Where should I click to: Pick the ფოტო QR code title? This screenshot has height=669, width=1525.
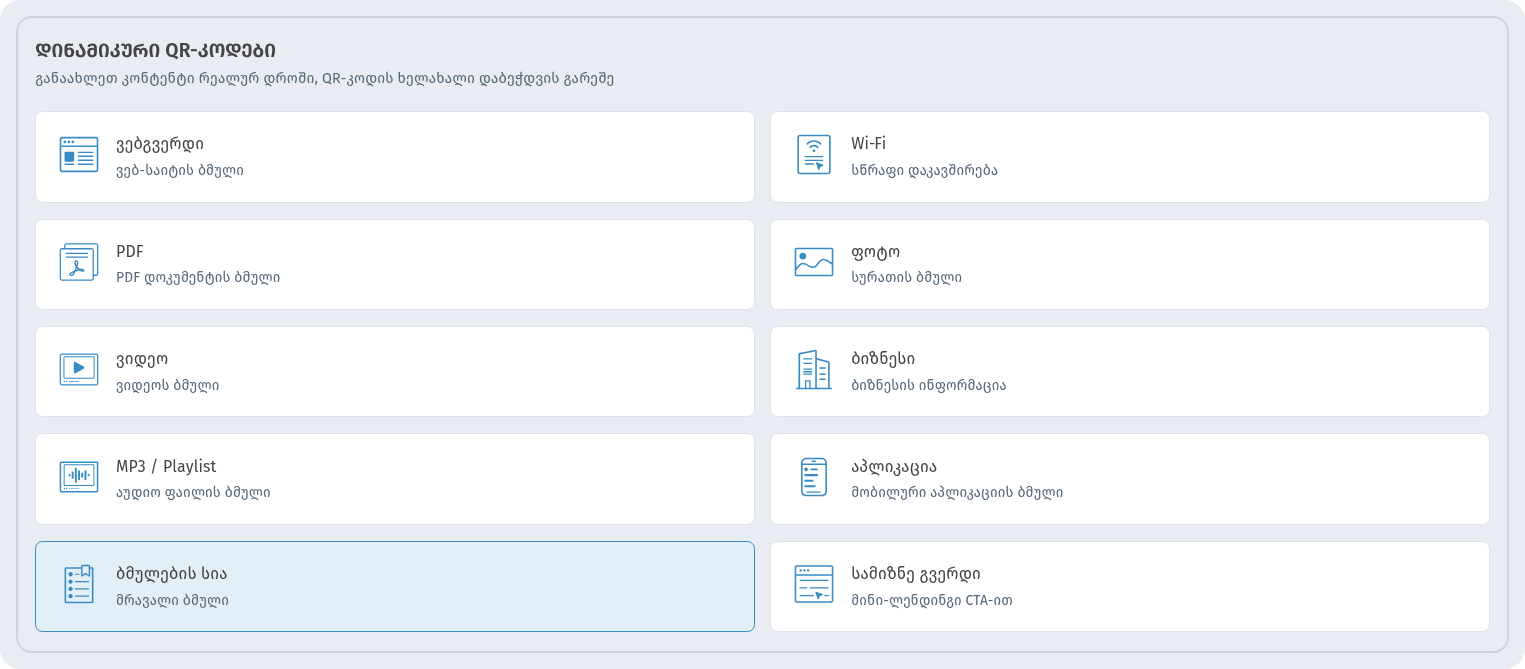click(x=876, y=252)
